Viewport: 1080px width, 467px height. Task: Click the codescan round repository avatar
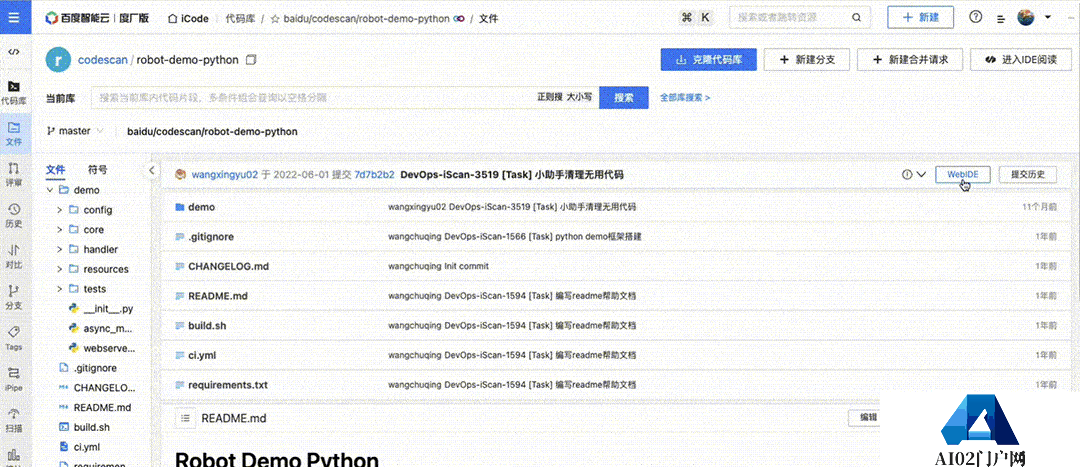click(x=59, y=60)
